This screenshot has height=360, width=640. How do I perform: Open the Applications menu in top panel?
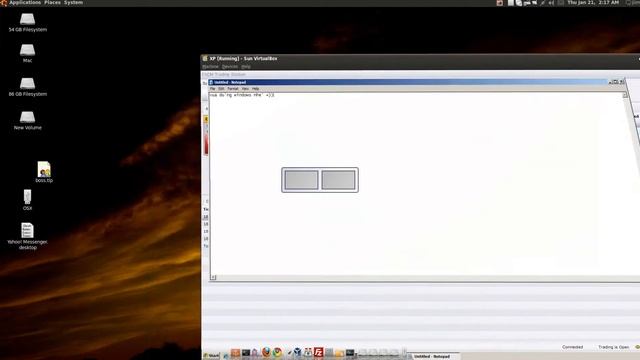coord(25,2)
